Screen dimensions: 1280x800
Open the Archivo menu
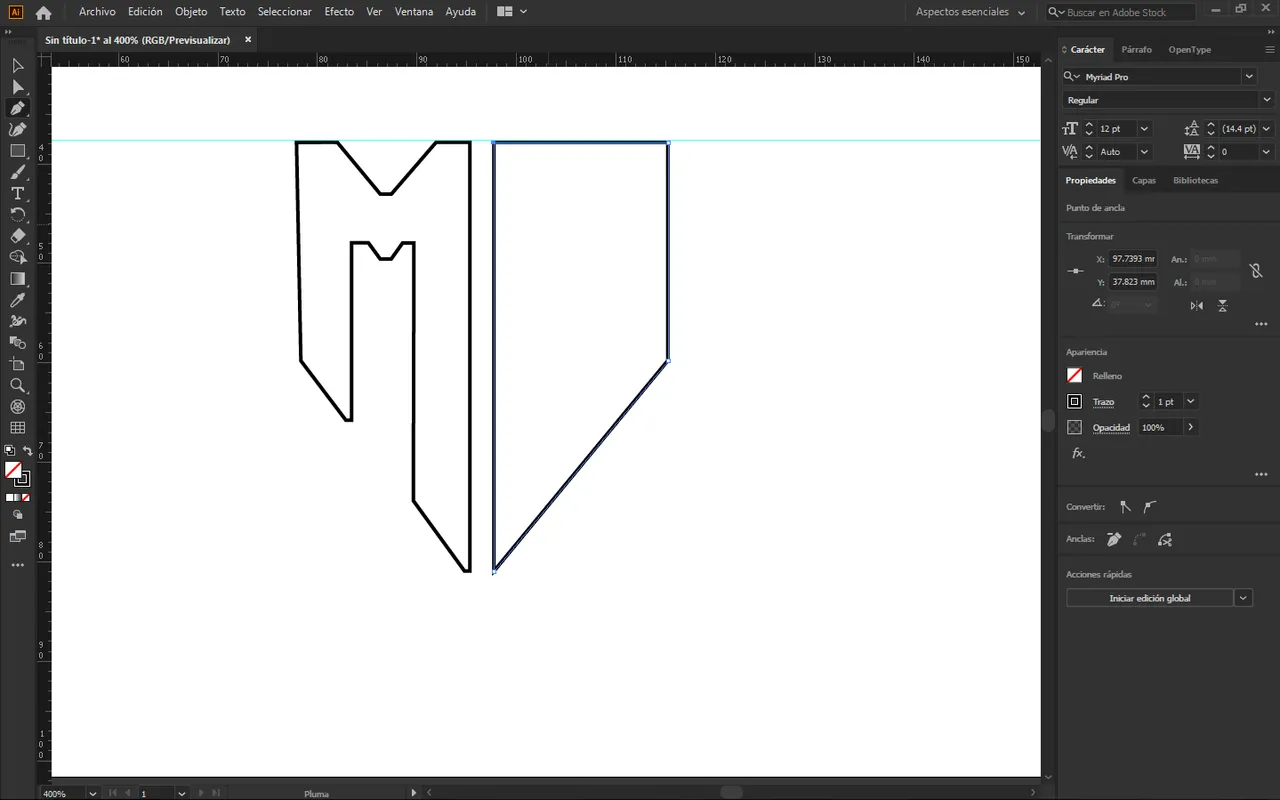click(97, 12)
